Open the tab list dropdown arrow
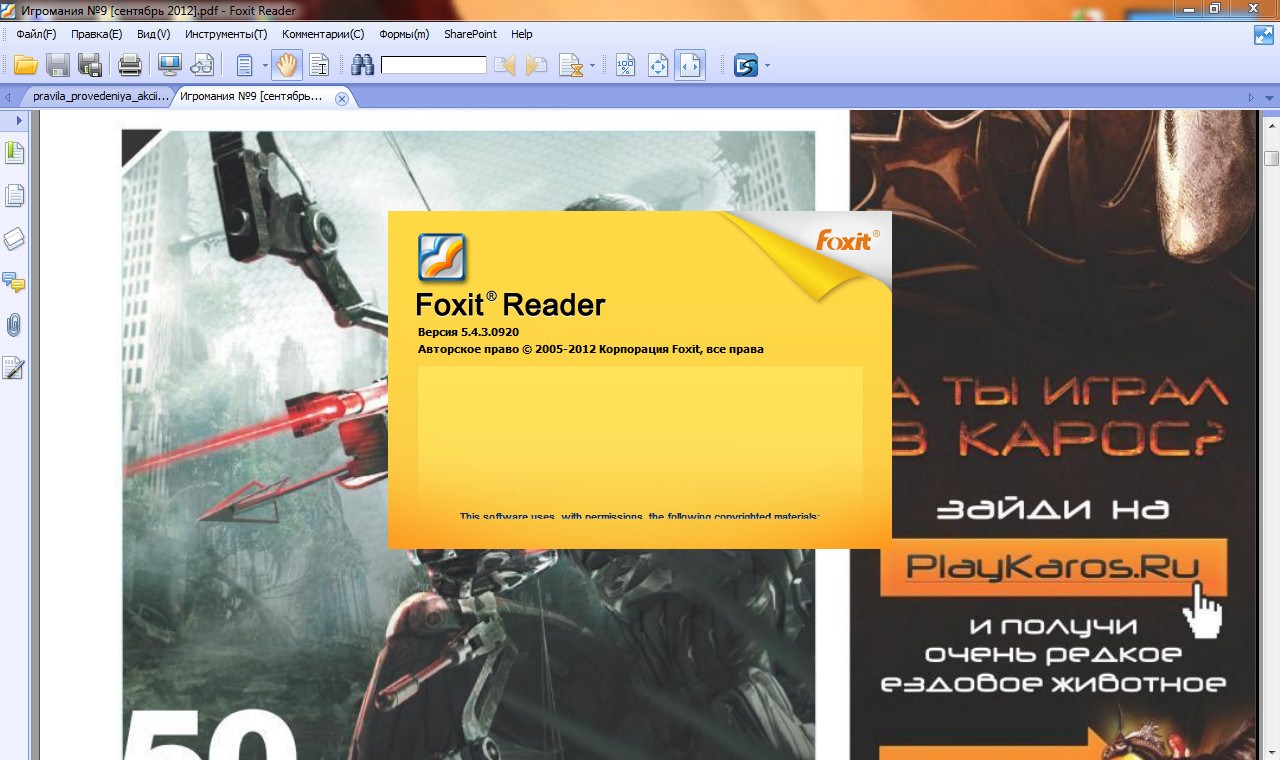This screenshot has height=760, width=1280. click(x=1270, y=98)
